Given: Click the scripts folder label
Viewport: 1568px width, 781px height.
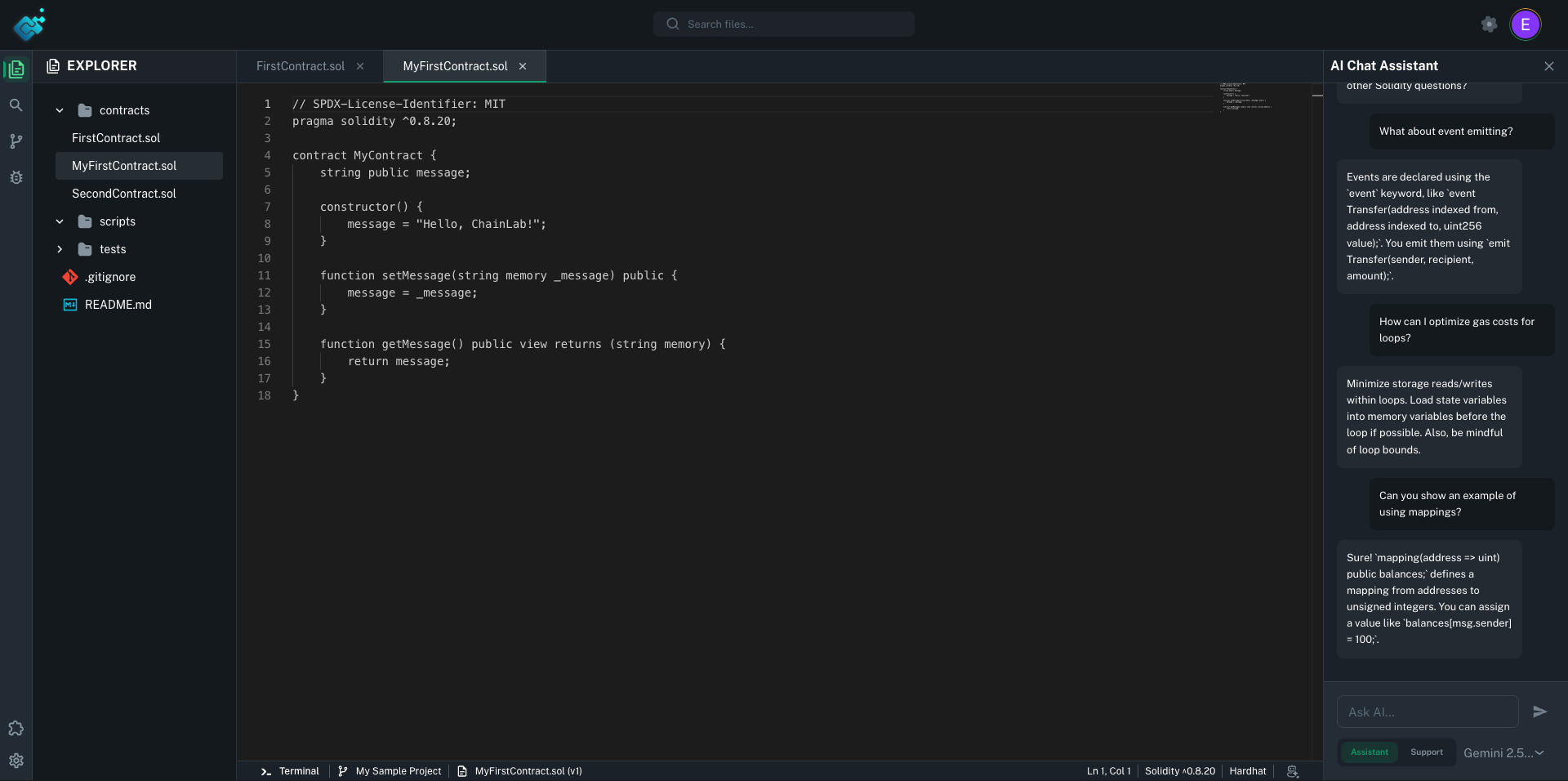Looking at the screenshot, I should tap(118, 221).
